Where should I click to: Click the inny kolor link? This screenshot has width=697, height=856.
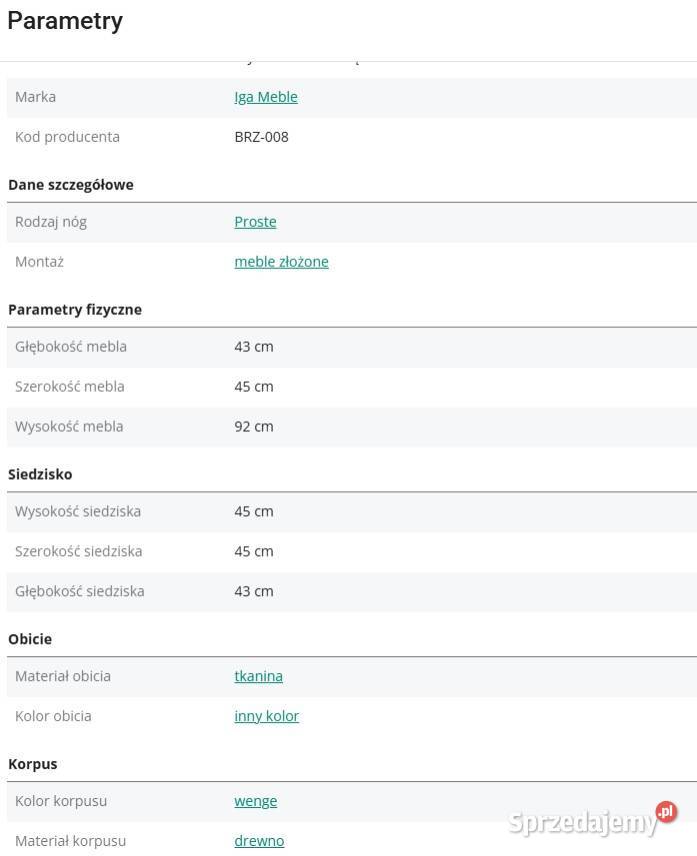click(266, 716)
